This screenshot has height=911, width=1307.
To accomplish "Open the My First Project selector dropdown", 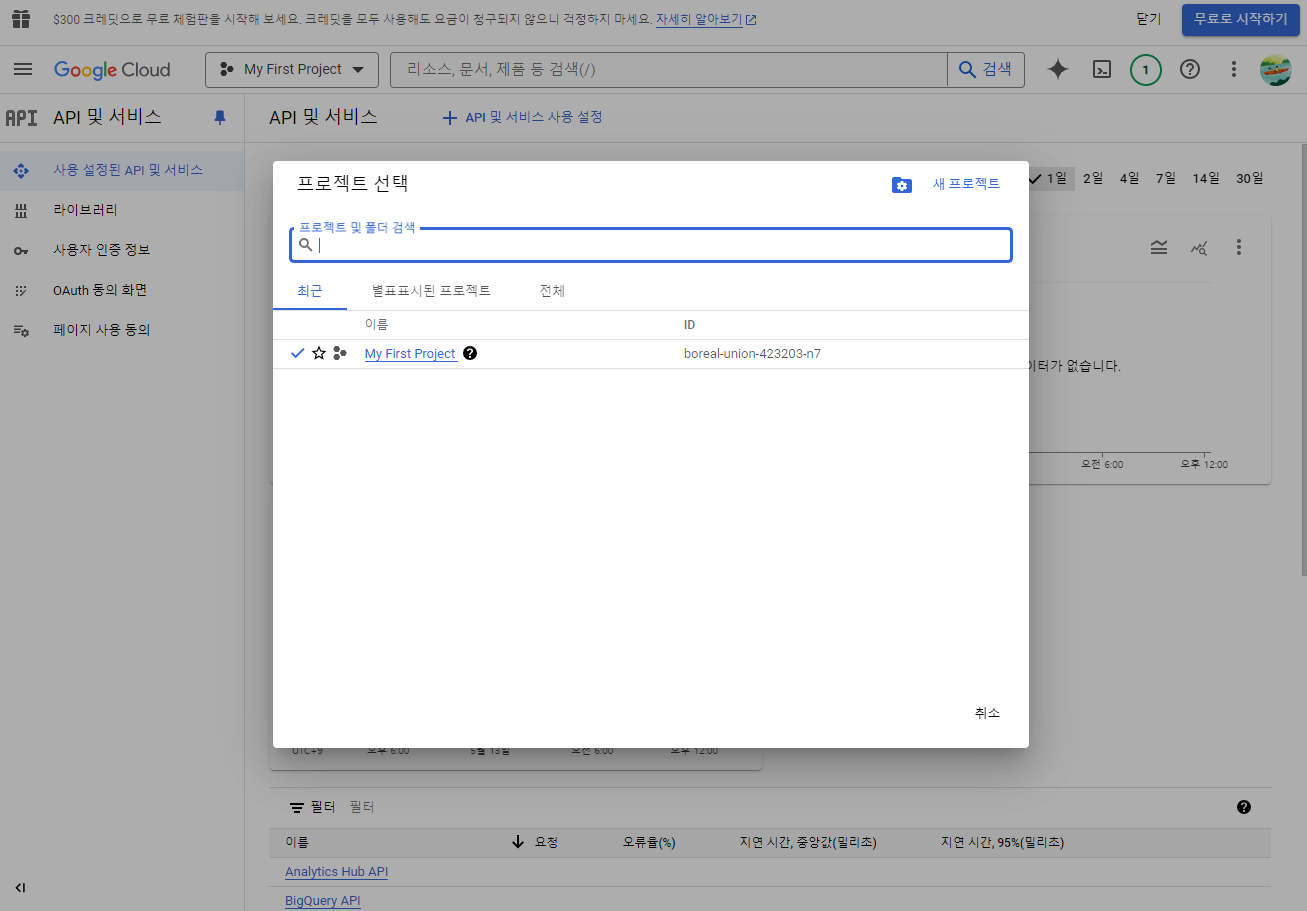I will tap(292, 69).
